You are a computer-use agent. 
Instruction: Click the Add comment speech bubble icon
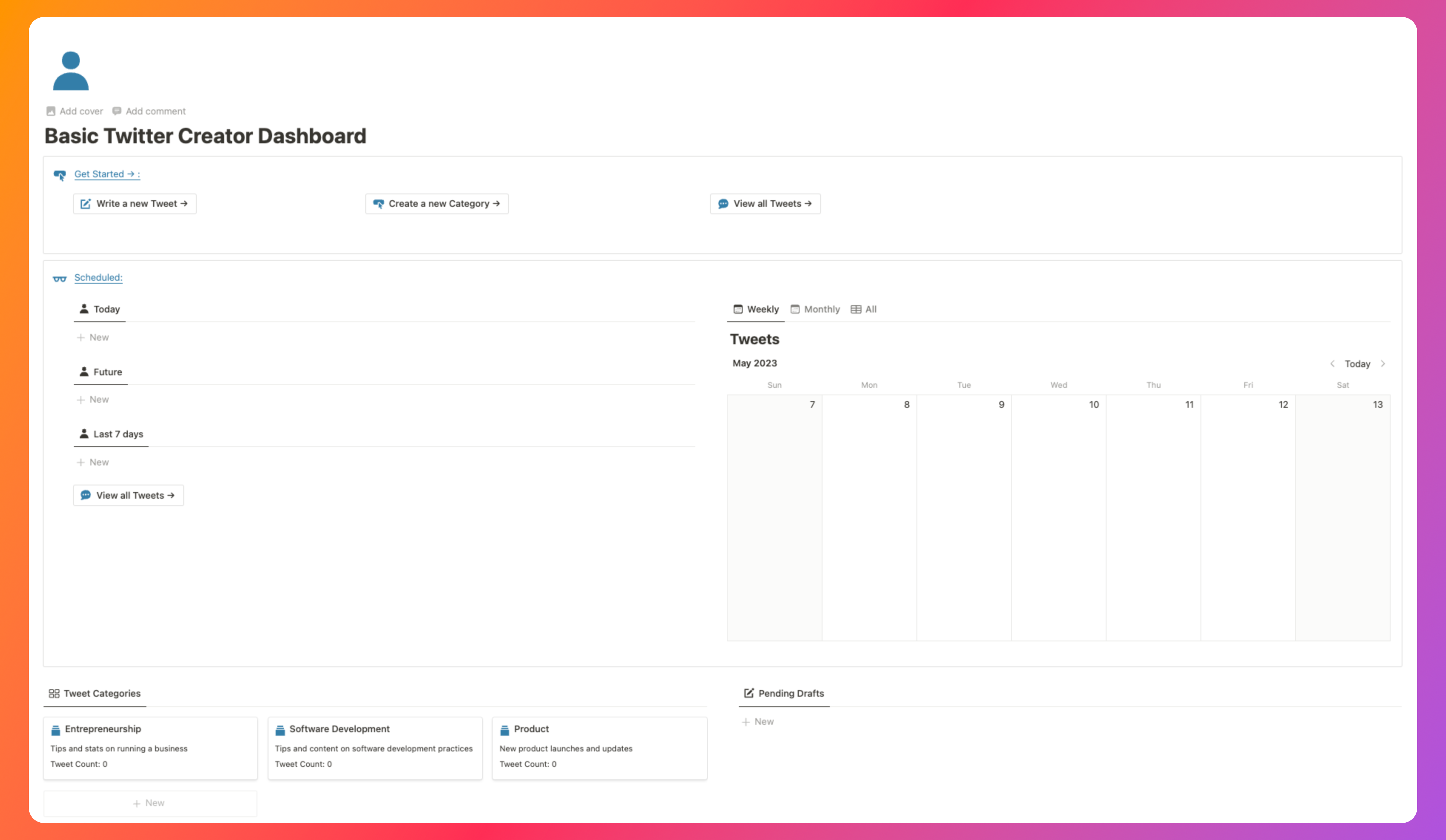point(117,111)
